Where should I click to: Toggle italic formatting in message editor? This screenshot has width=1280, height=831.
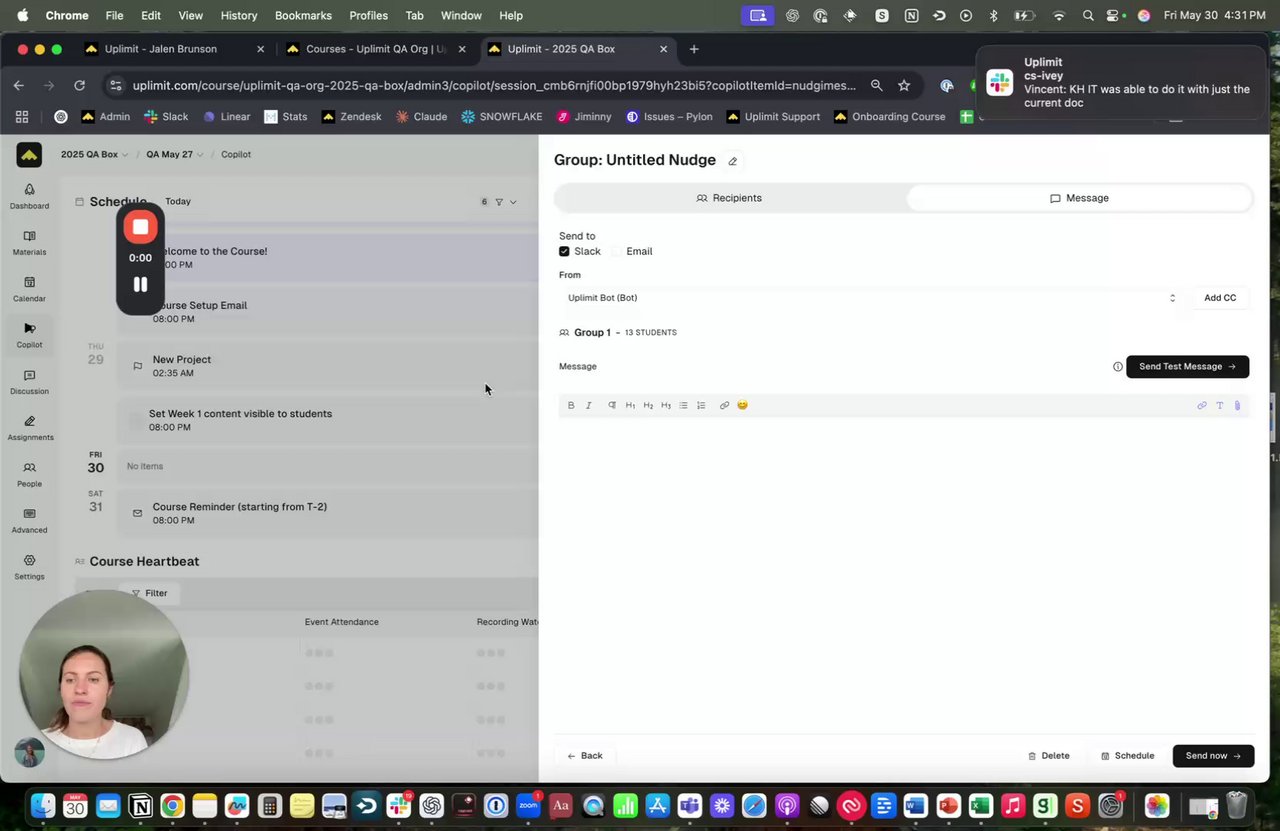(588, 405)
